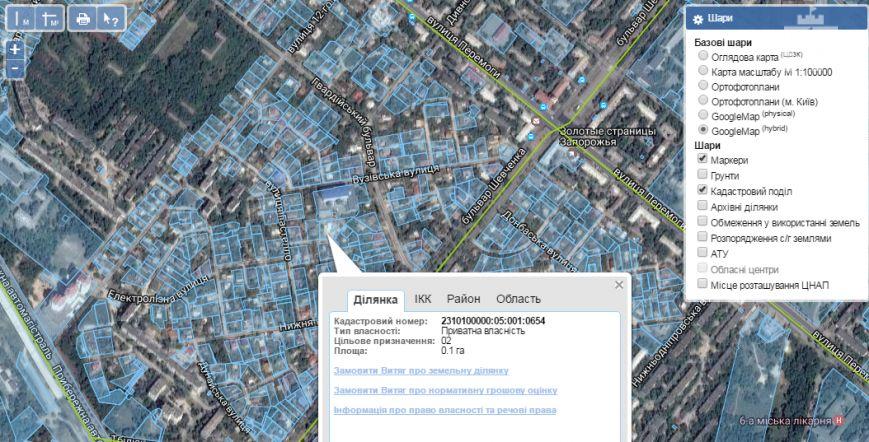869x442 pixels.
Task: Open Замовити Витяг про земельну ділянку link
Action: click(421, 370)
